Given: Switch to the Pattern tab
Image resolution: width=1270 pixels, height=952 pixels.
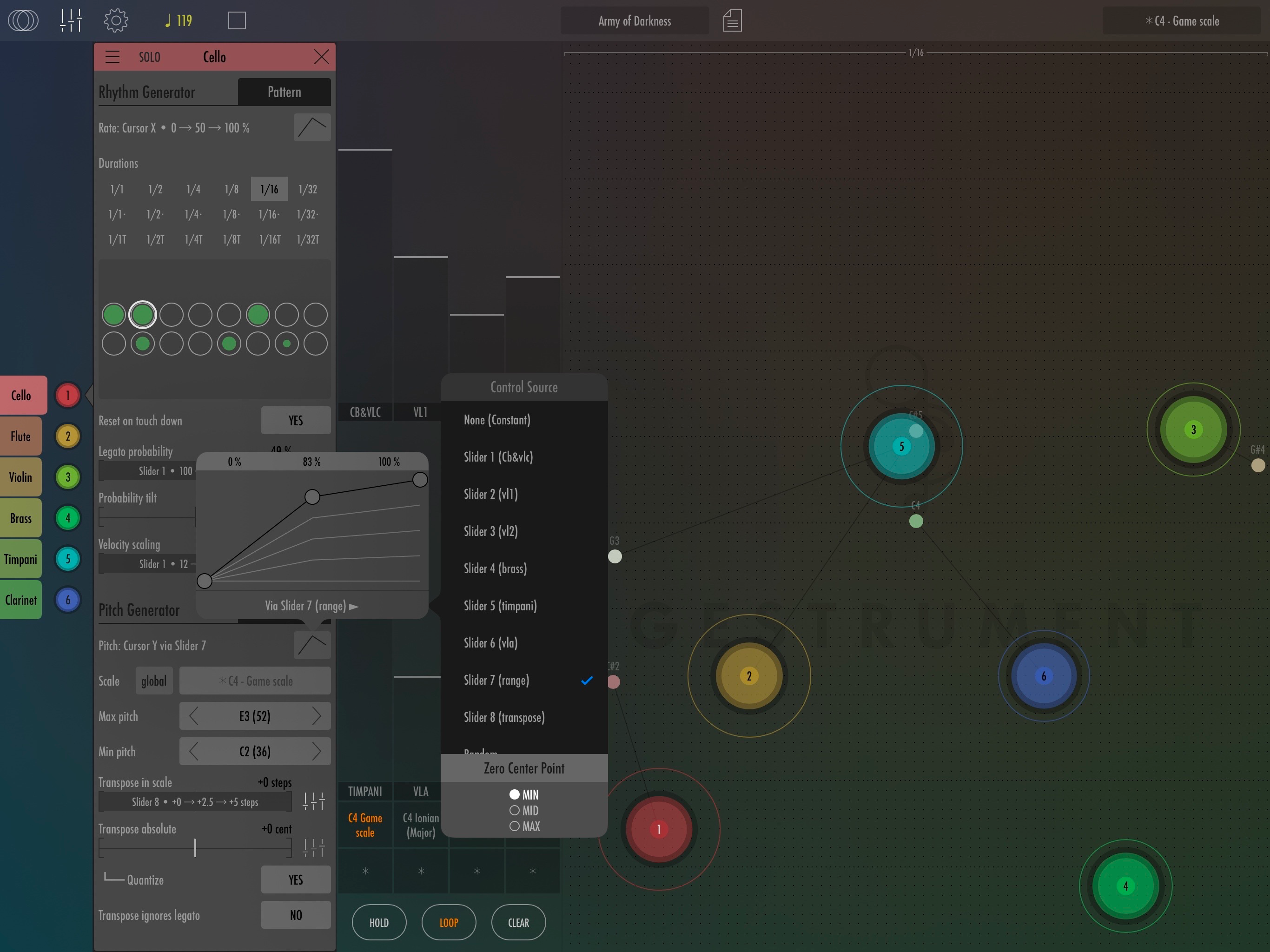Looking at the screenshot, I should point(284,92).
